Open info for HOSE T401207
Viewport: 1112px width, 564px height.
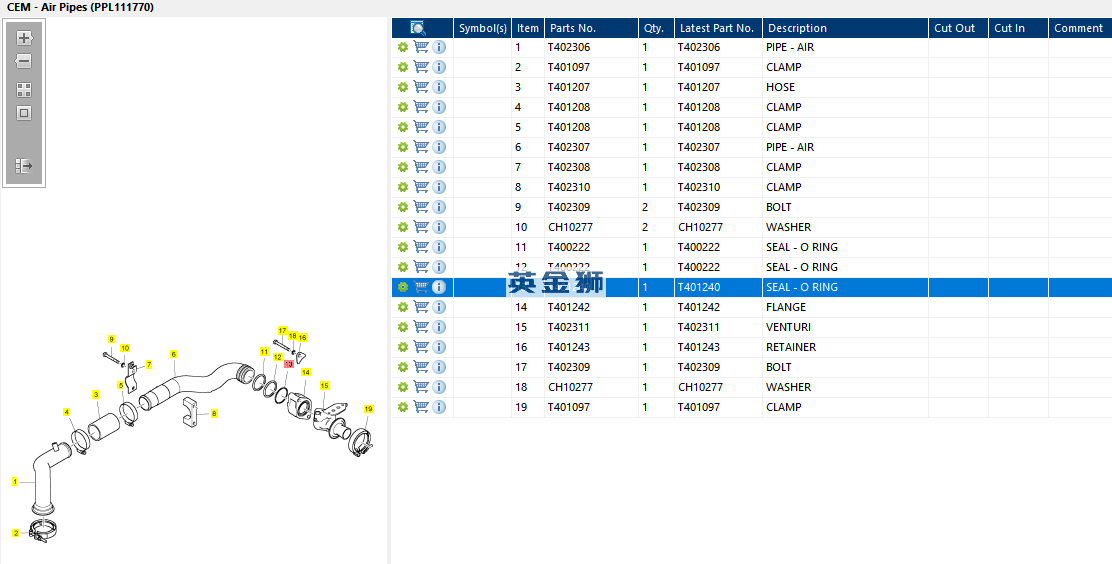[439, 87]
